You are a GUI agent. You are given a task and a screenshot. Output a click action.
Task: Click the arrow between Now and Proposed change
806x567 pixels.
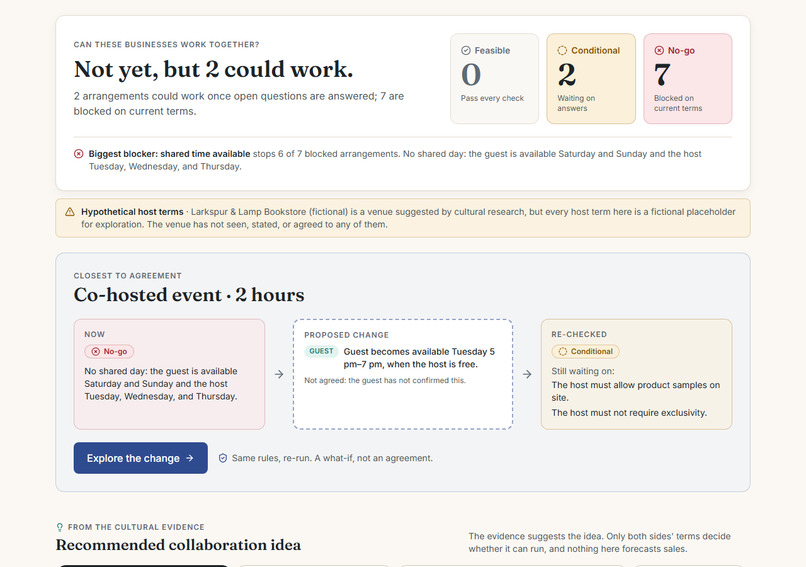pyautogui.click(x=279, y=374)
